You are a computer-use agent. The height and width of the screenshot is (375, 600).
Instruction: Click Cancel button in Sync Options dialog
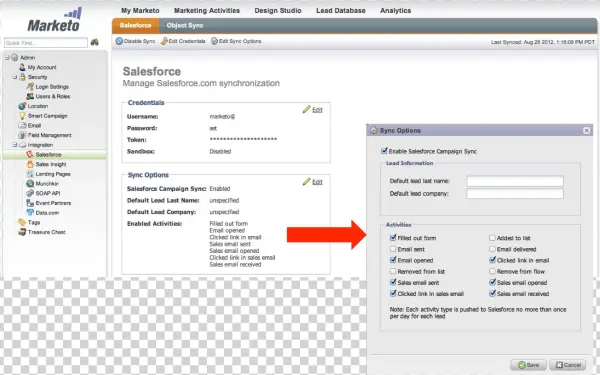(568, 365)
